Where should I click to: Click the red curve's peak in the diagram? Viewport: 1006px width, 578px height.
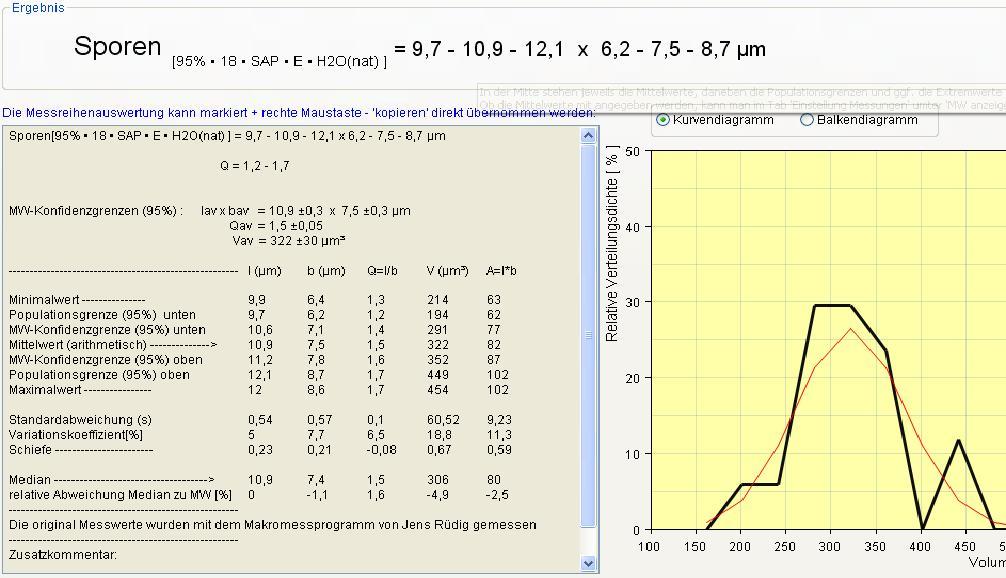(851, 329)
